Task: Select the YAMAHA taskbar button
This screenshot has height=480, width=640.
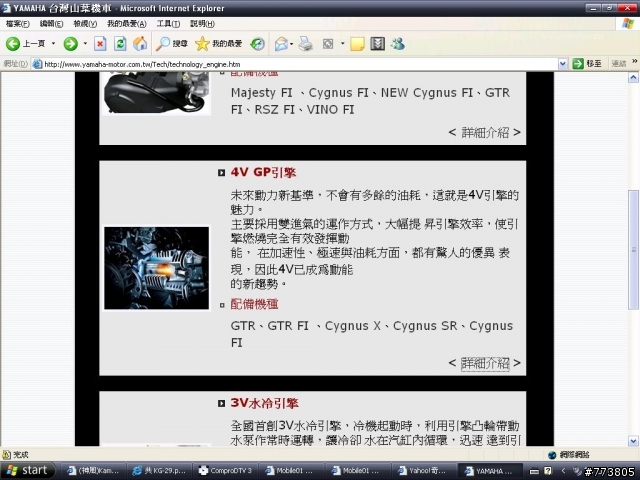Action: click(x=490, y=471)
